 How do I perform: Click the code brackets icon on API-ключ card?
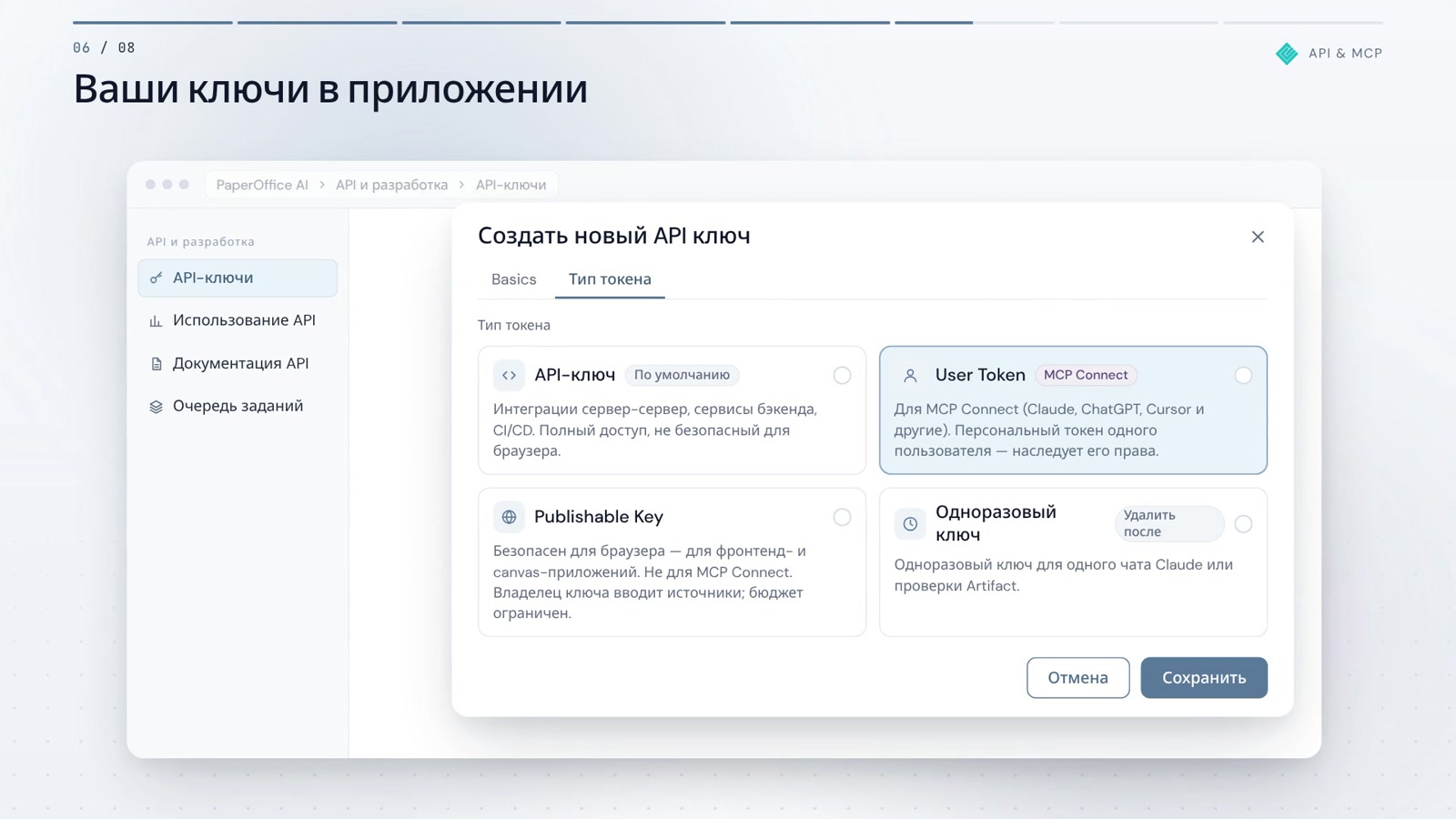[x=509, y=375]
